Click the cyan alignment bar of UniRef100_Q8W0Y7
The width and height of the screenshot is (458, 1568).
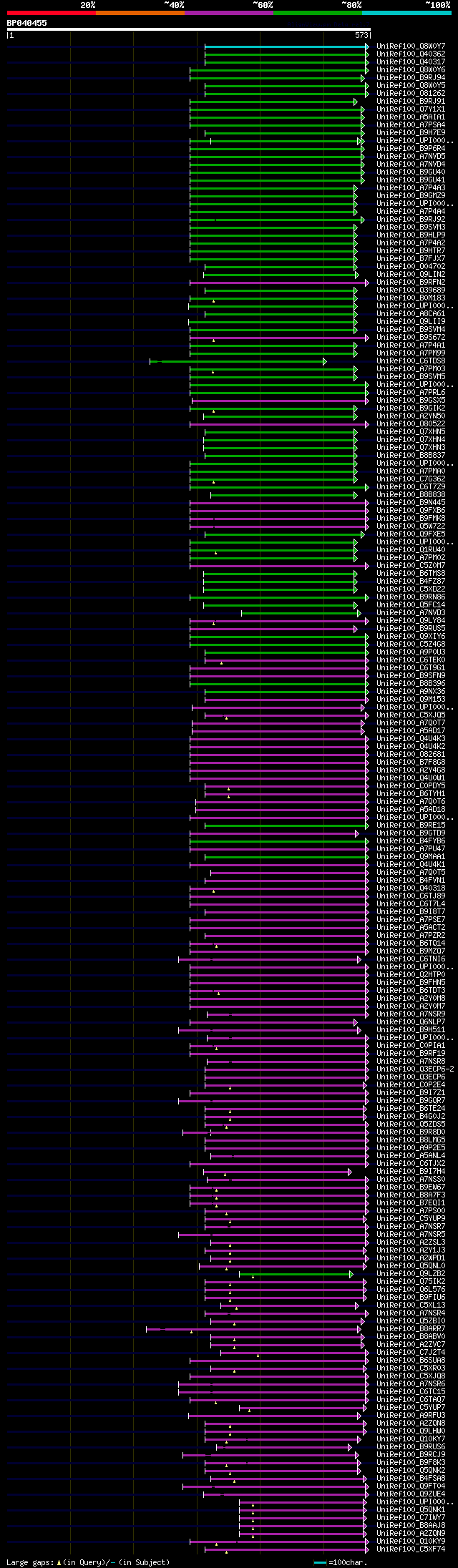[286, 46]
